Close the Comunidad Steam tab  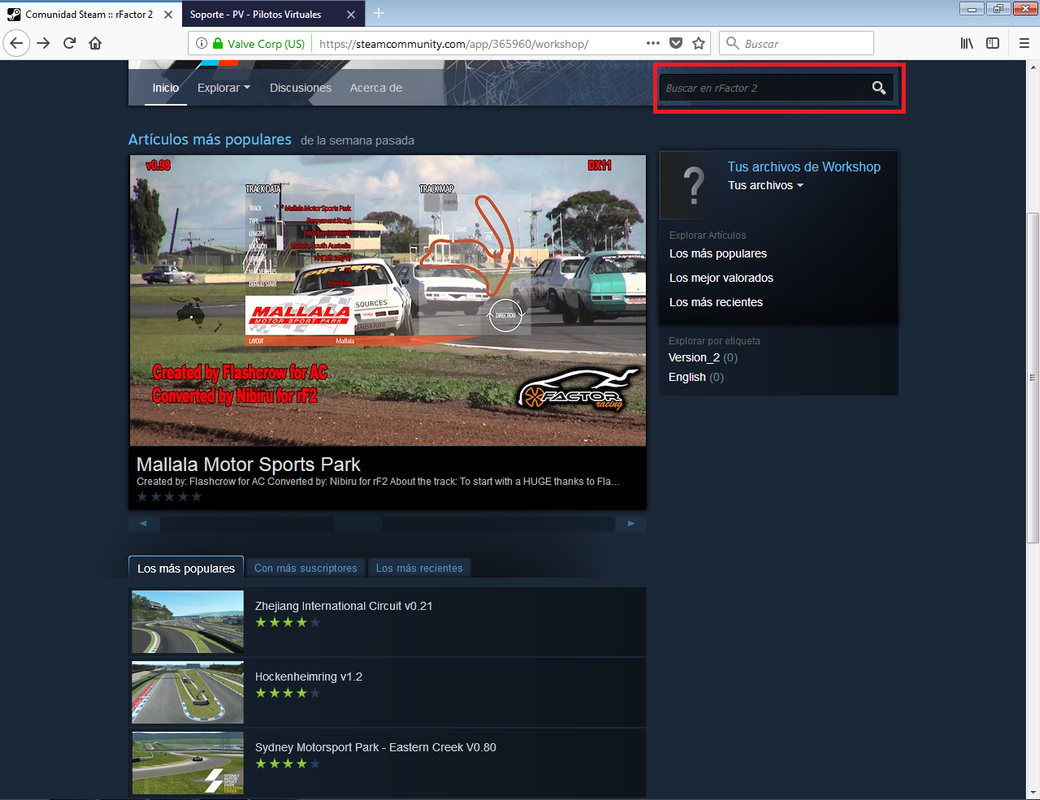click(168, 14)
